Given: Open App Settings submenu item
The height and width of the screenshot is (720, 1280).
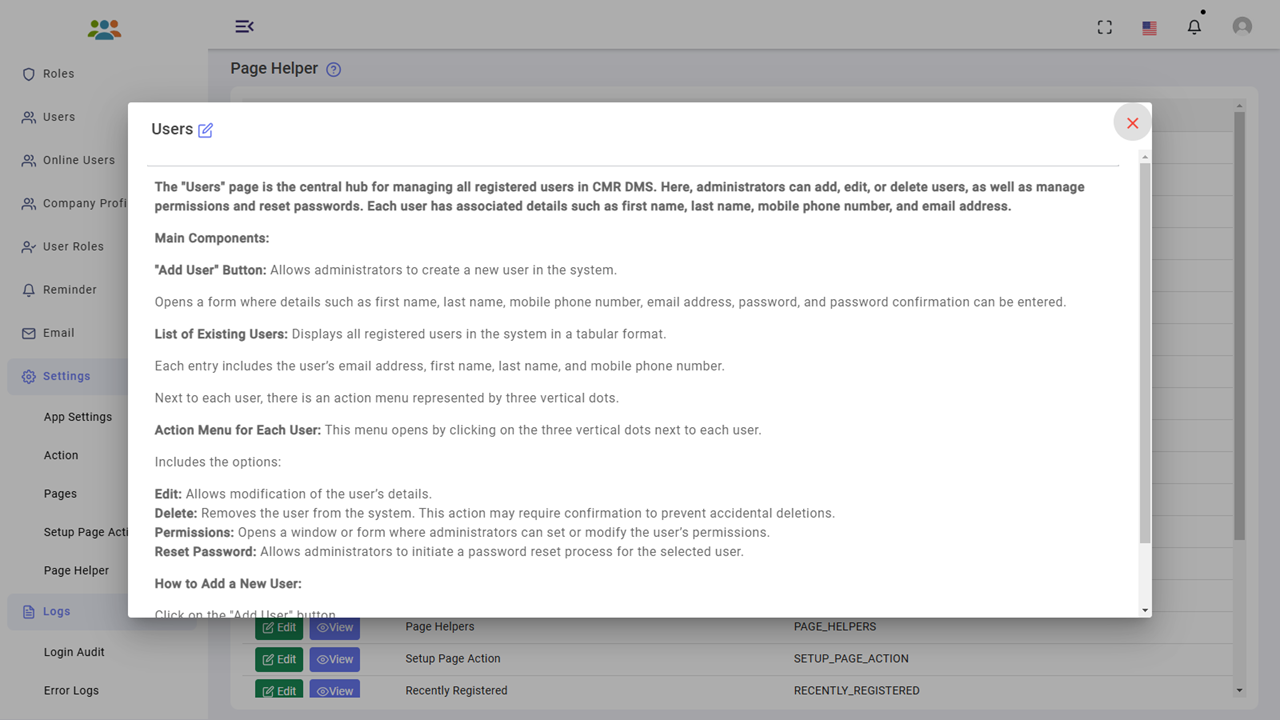Looking at the screenshot, I should pos(78,417).
